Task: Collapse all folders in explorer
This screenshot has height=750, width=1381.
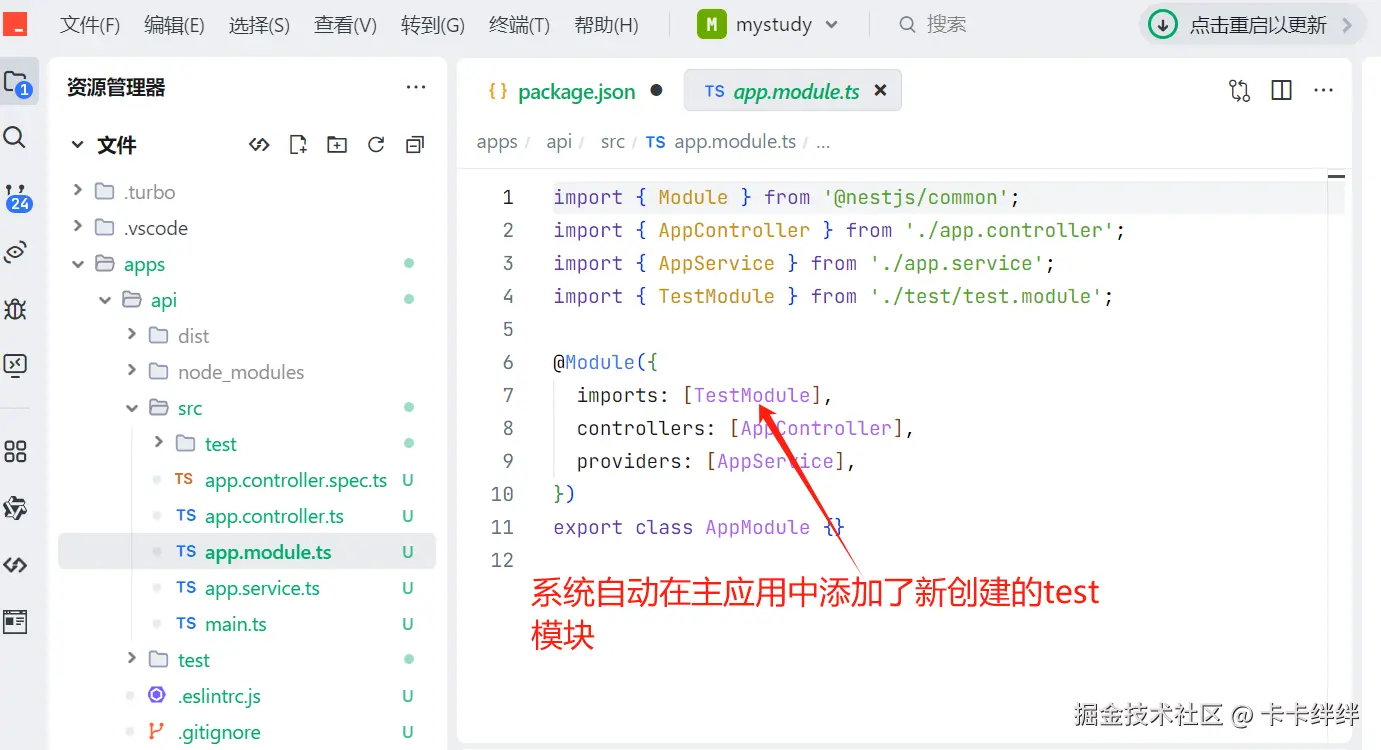Action: 415,145
